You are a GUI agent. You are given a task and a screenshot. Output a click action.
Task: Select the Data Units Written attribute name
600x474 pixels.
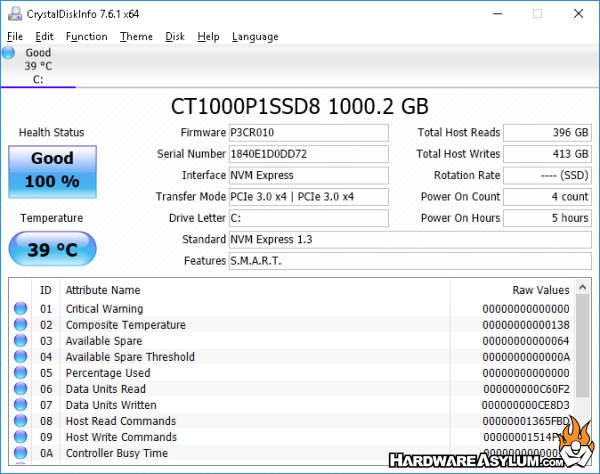[111, 405]
